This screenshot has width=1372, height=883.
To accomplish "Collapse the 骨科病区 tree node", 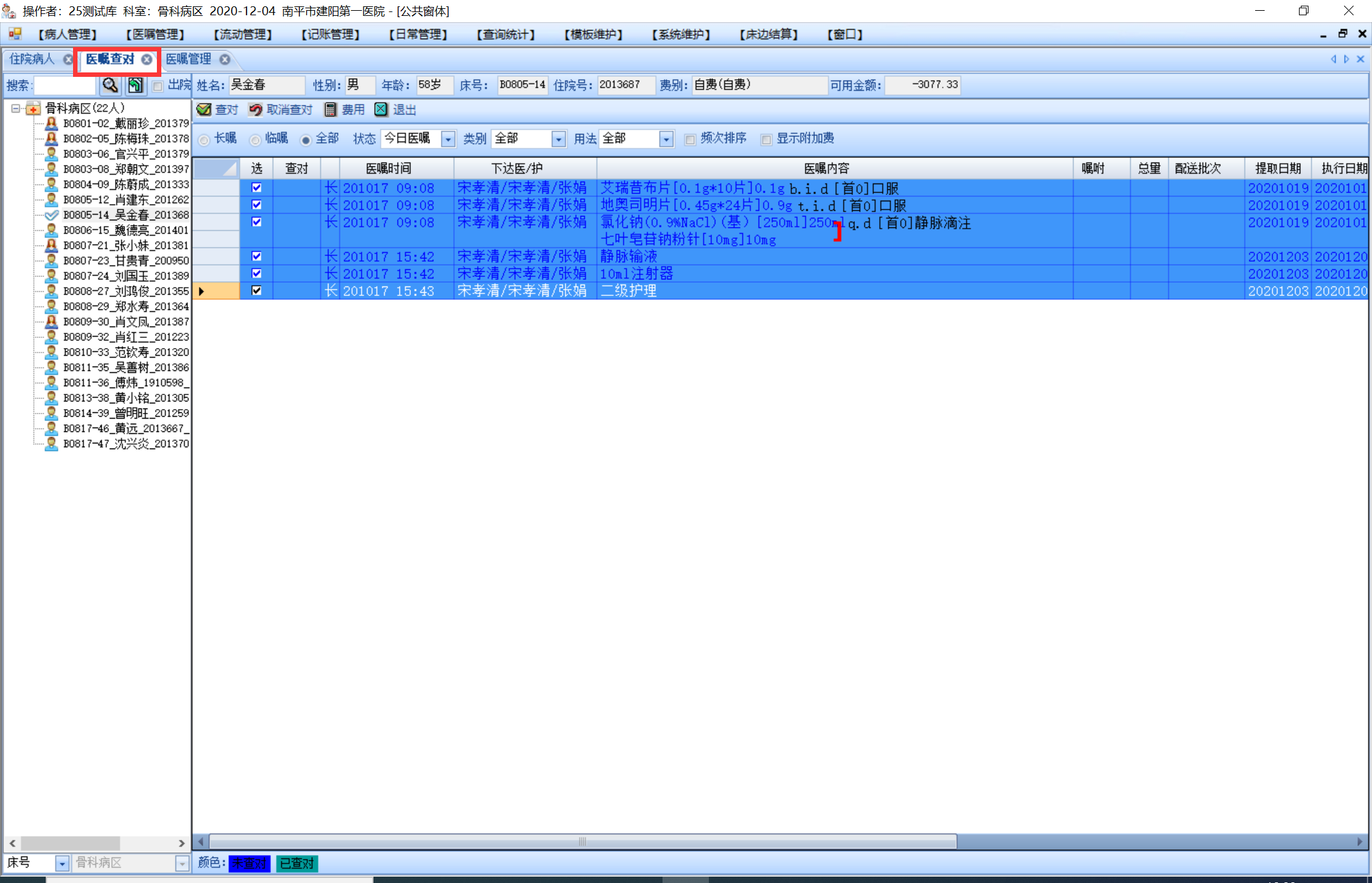I will (16, 109).
